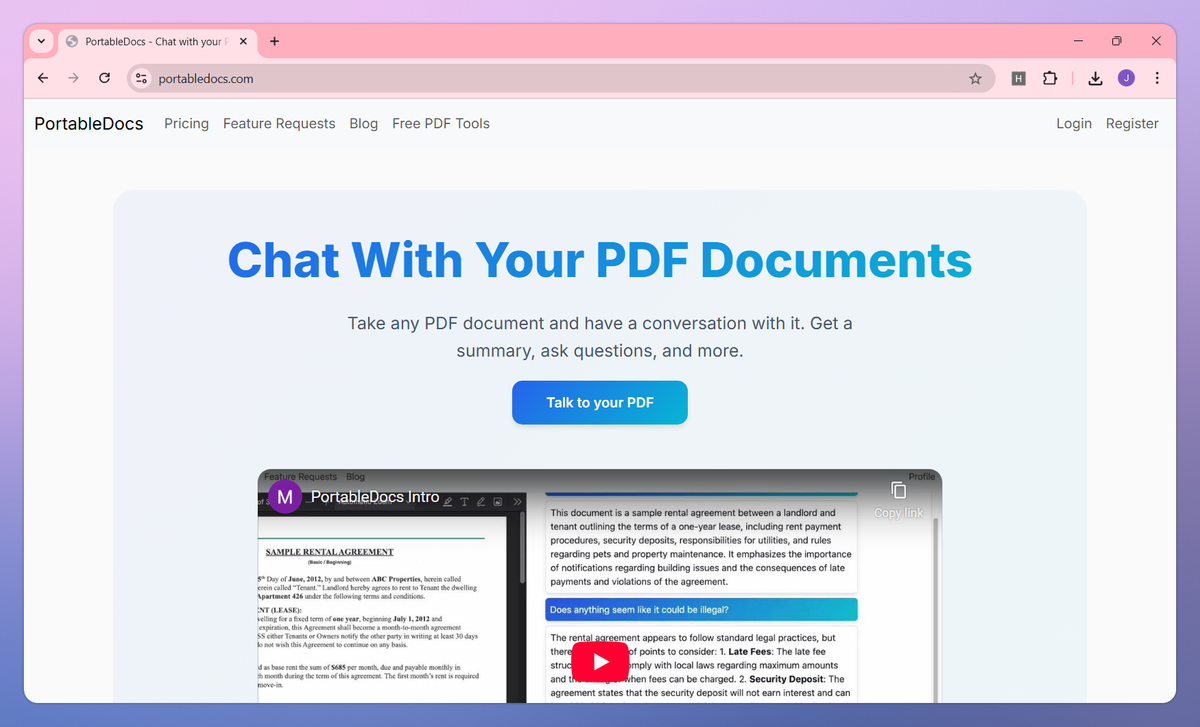The width and height of the screenshot is (1200, 727).
Task: Click the Talk to your PDF button
Action: 600,402
